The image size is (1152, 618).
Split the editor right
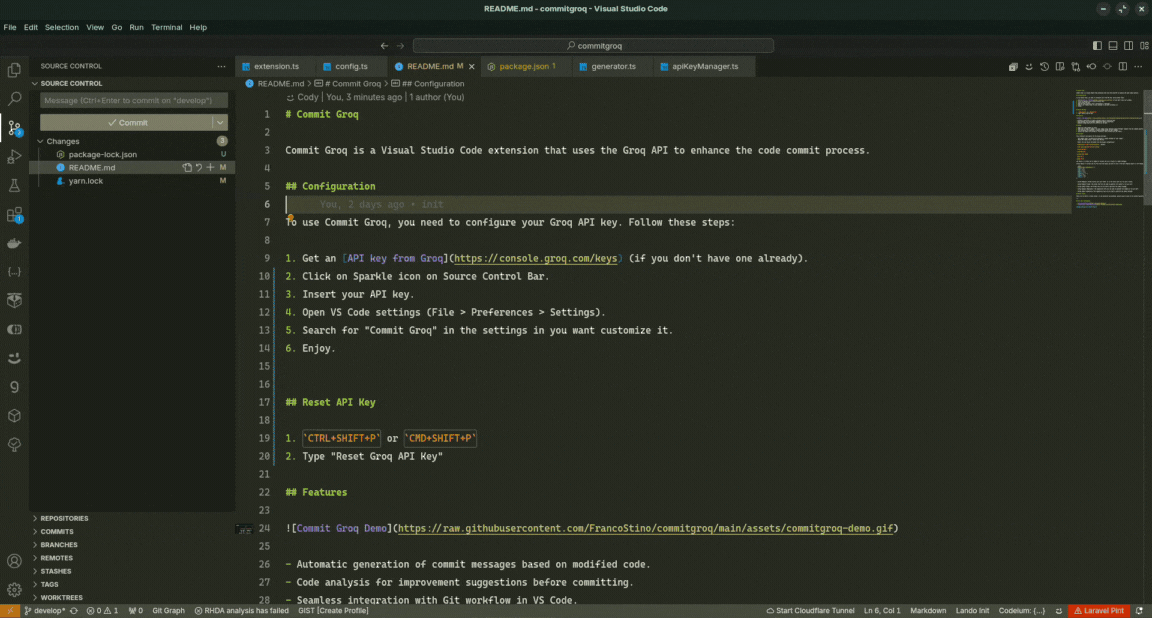pos(1123,66)
